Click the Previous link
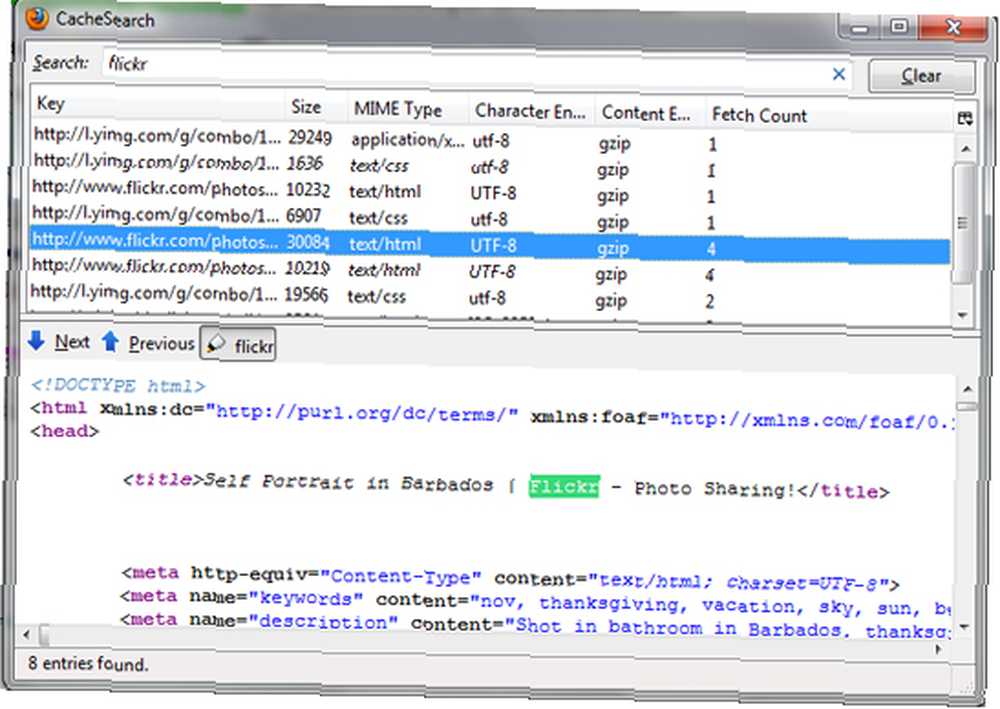The height and width of the screenshot is (709, 1000). (161, 344)
